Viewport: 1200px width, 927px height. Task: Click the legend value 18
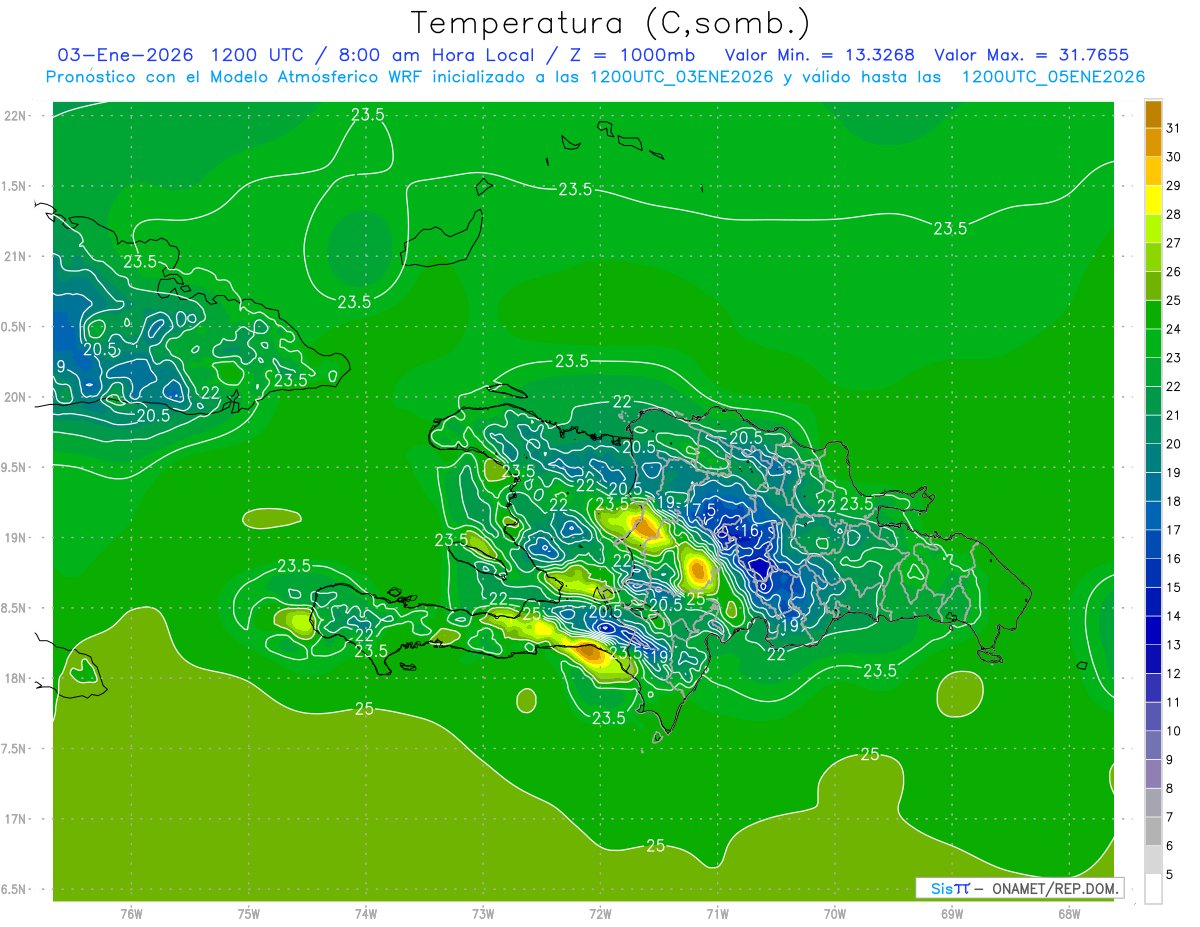click(x=1174, y=501)
